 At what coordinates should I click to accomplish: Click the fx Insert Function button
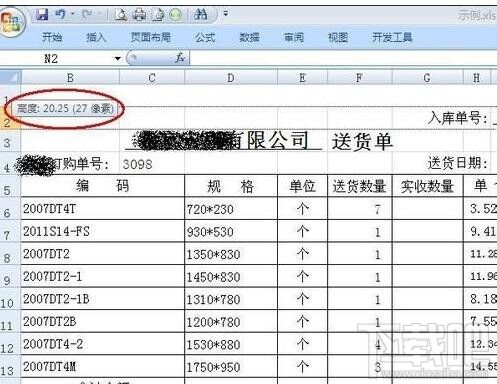[180, 59]
